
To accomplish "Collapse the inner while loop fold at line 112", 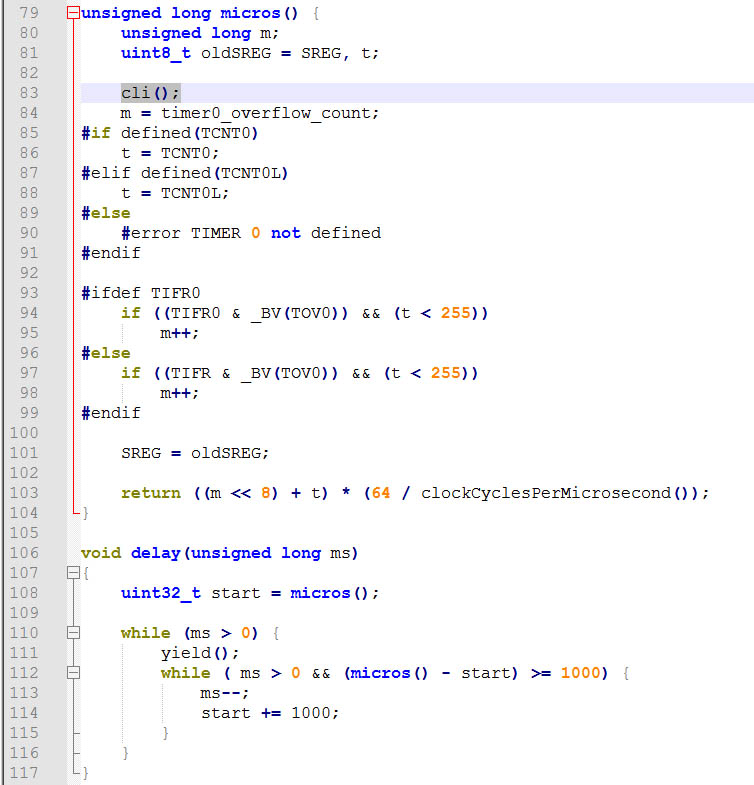I will 73,673.
